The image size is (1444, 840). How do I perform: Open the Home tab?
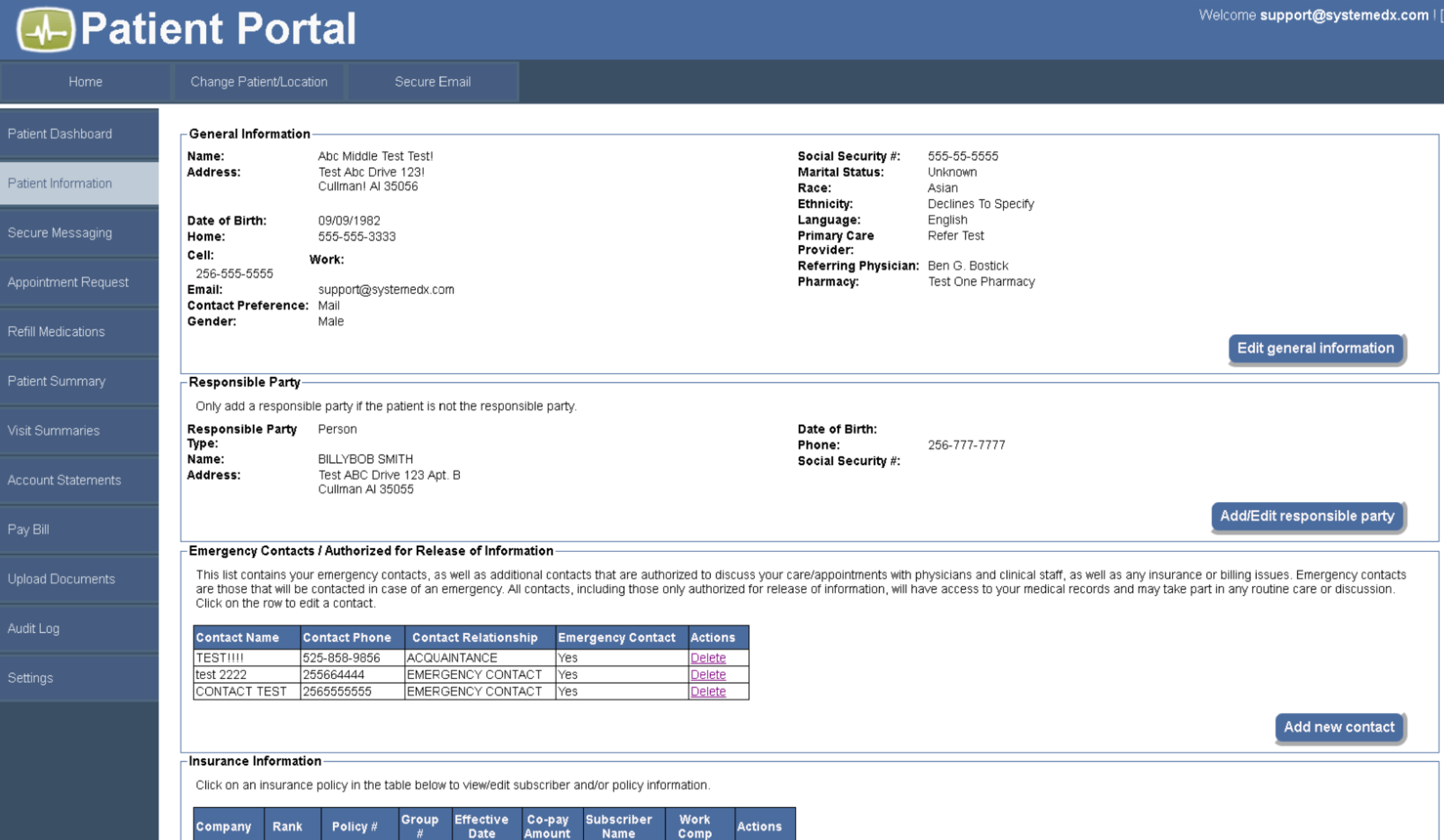pyautogui.click(x=85, y=81)
